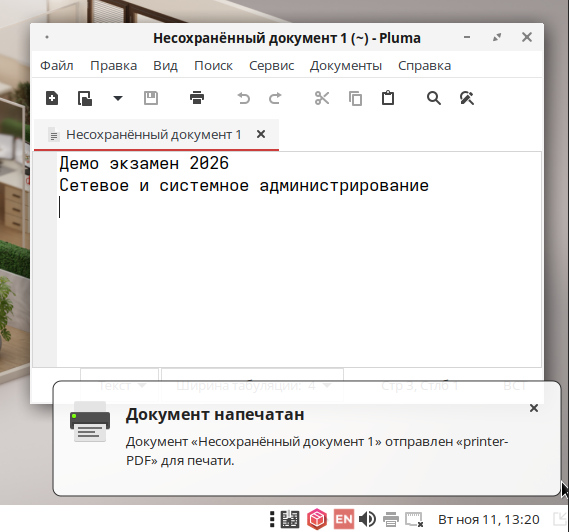This screenshot has height=532, width=569.
Task: Open the Текст syntax highlighting dropdown
Action: tap(119, 385)
